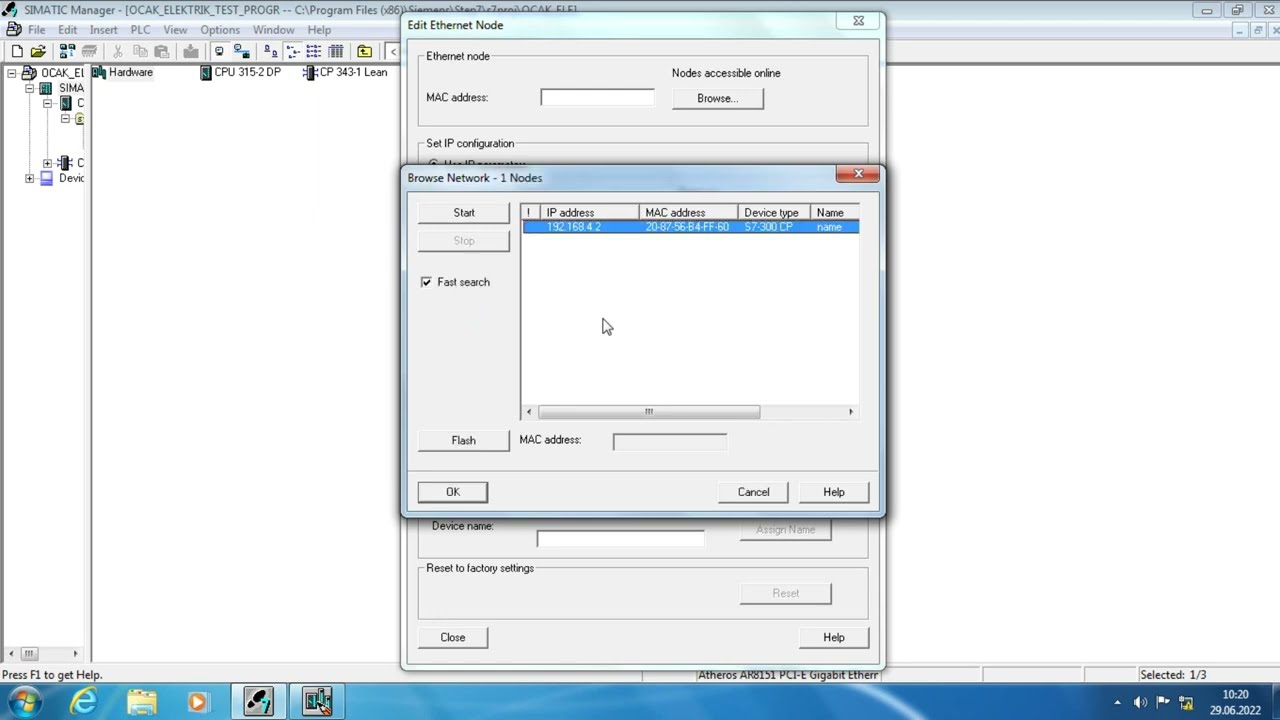Open the Options menu
1280x720 pixels.
220,30
